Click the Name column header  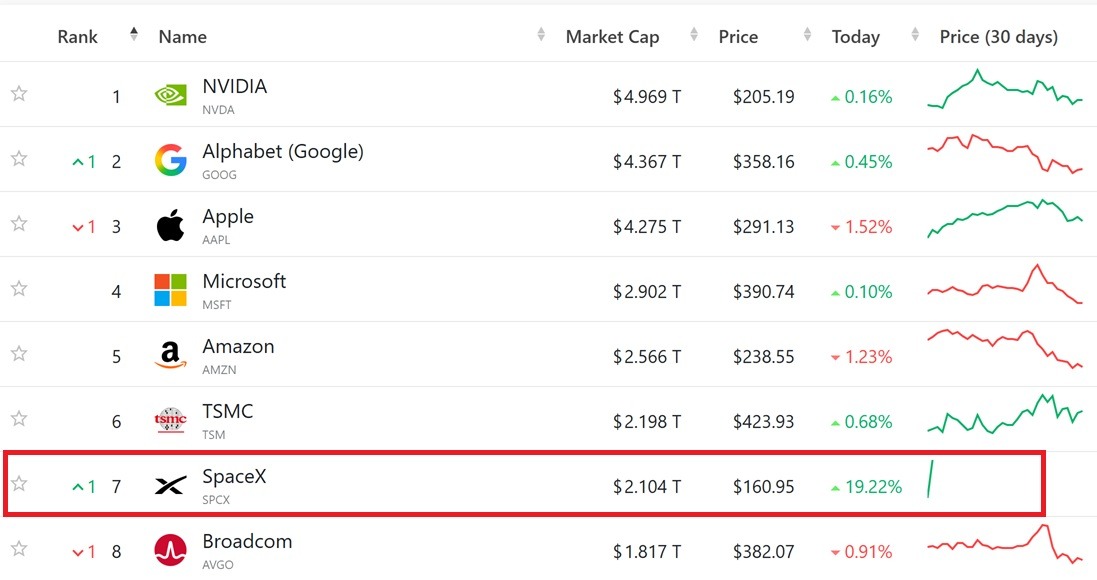coord(183,37)
